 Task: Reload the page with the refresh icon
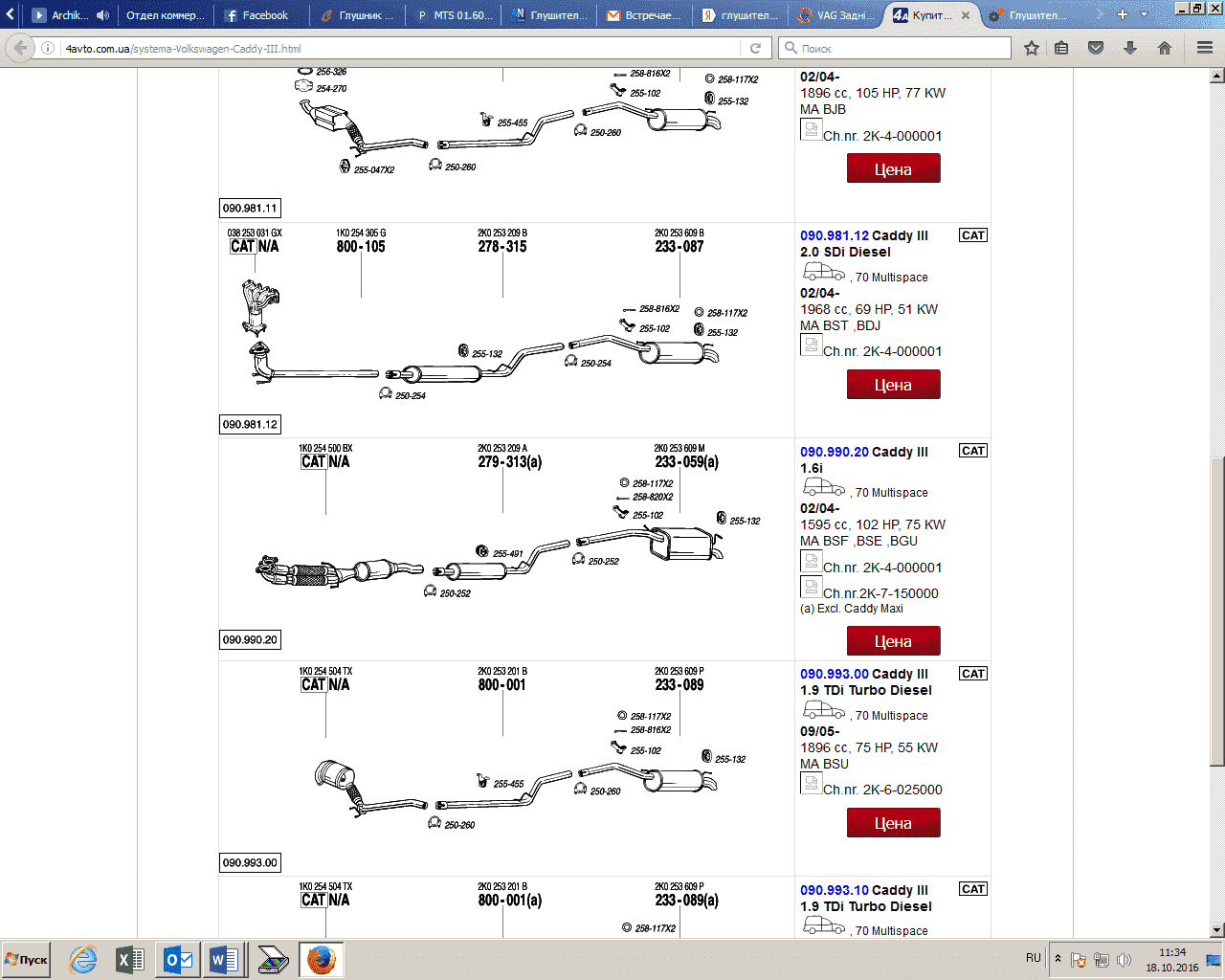[755, 48]
